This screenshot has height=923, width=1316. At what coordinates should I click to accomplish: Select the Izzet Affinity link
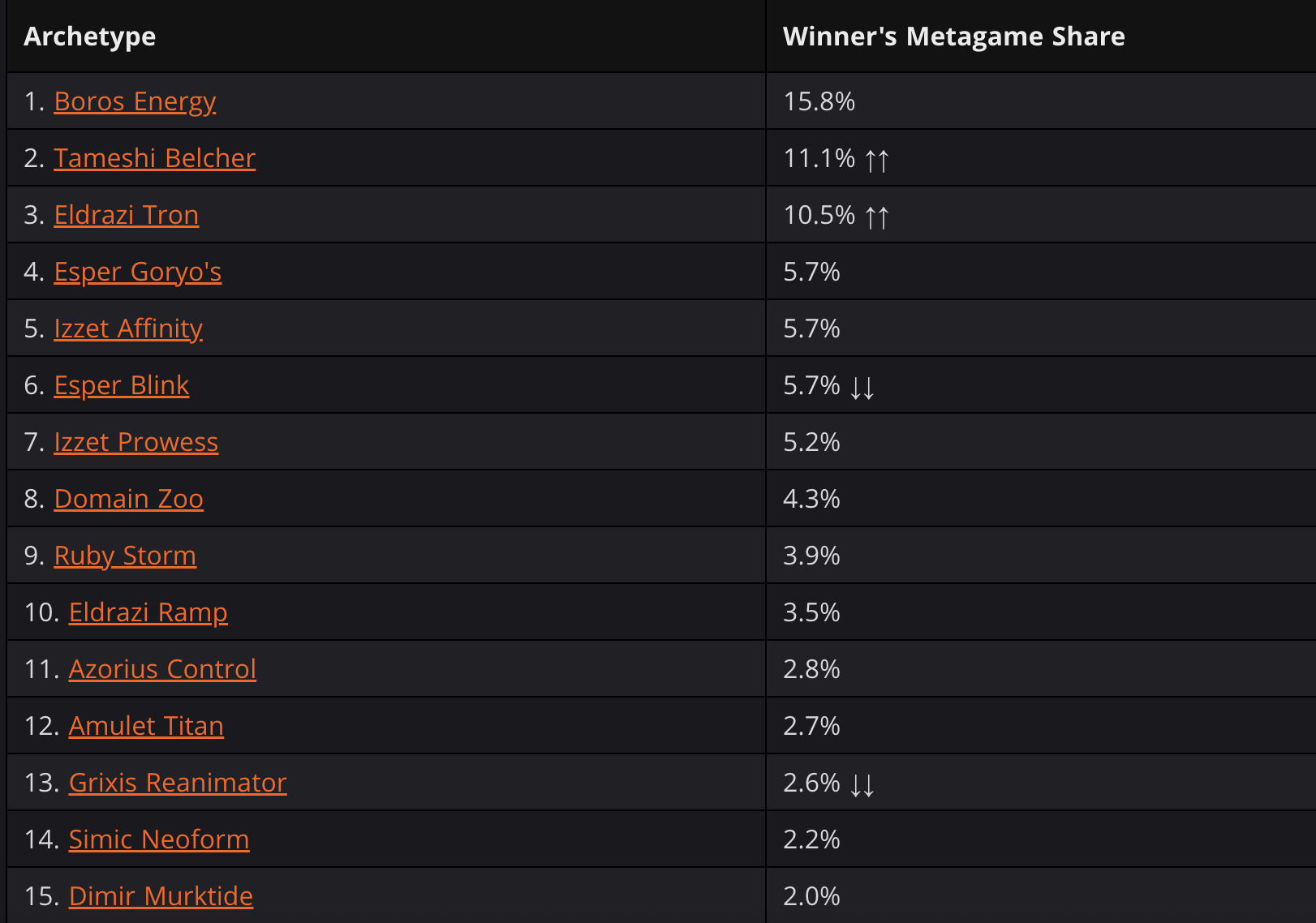[x=128, y=328]
